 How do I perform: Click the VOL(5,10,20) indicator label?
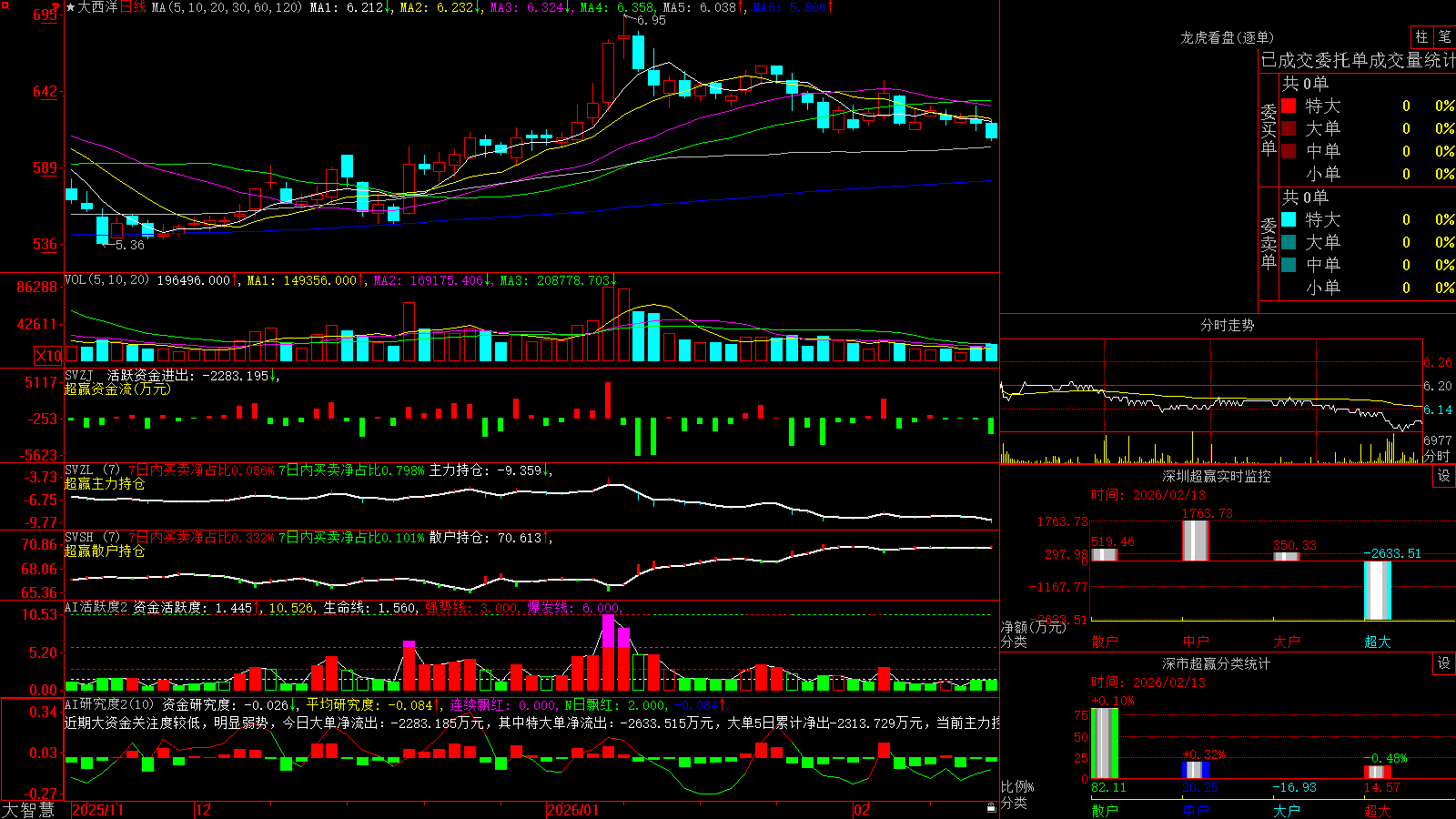point(106,280)
